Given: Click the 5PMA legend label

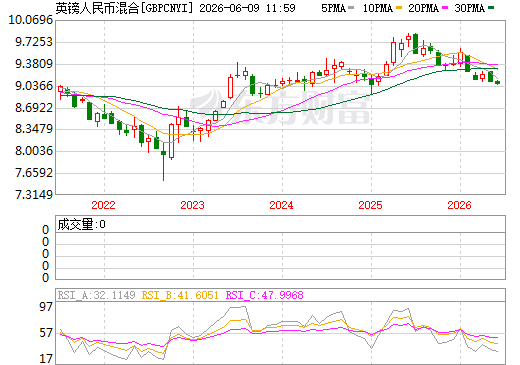Looking at the screenshot, I should (x=334, y=8).
